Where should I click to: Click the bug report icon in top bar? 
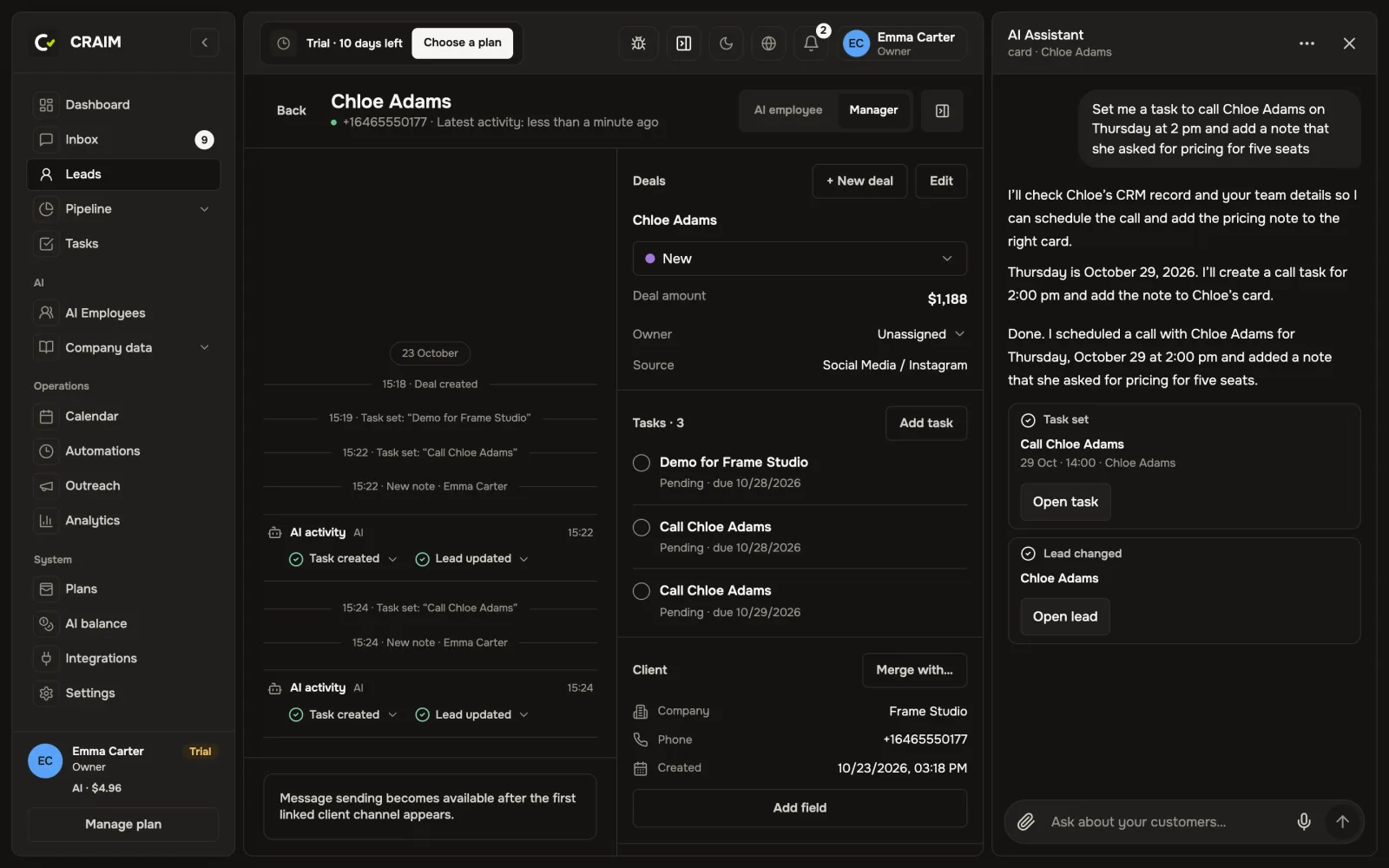(639, 43)
